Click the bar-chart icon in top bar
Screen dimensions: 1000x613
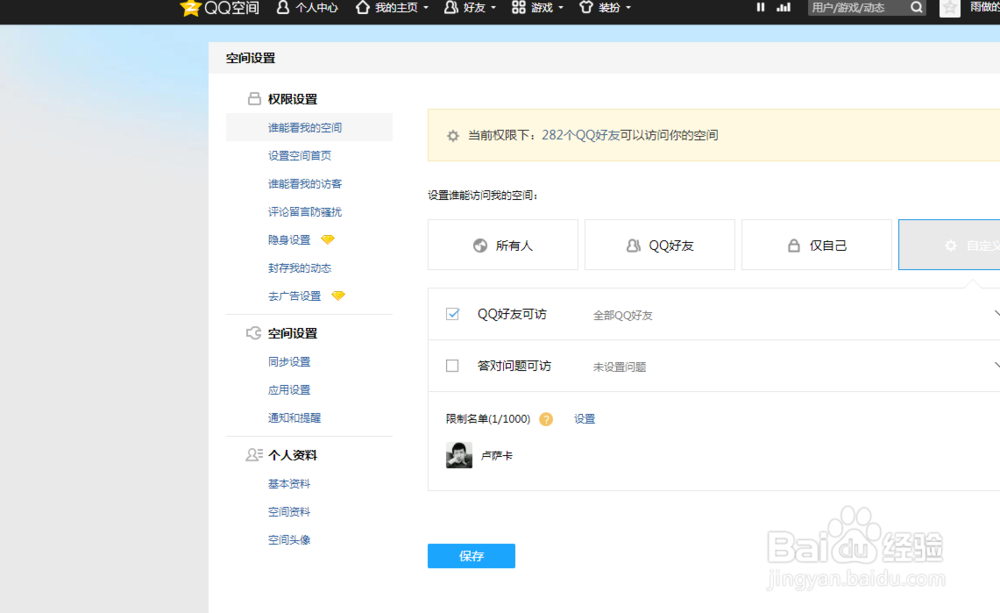(784, 7)
